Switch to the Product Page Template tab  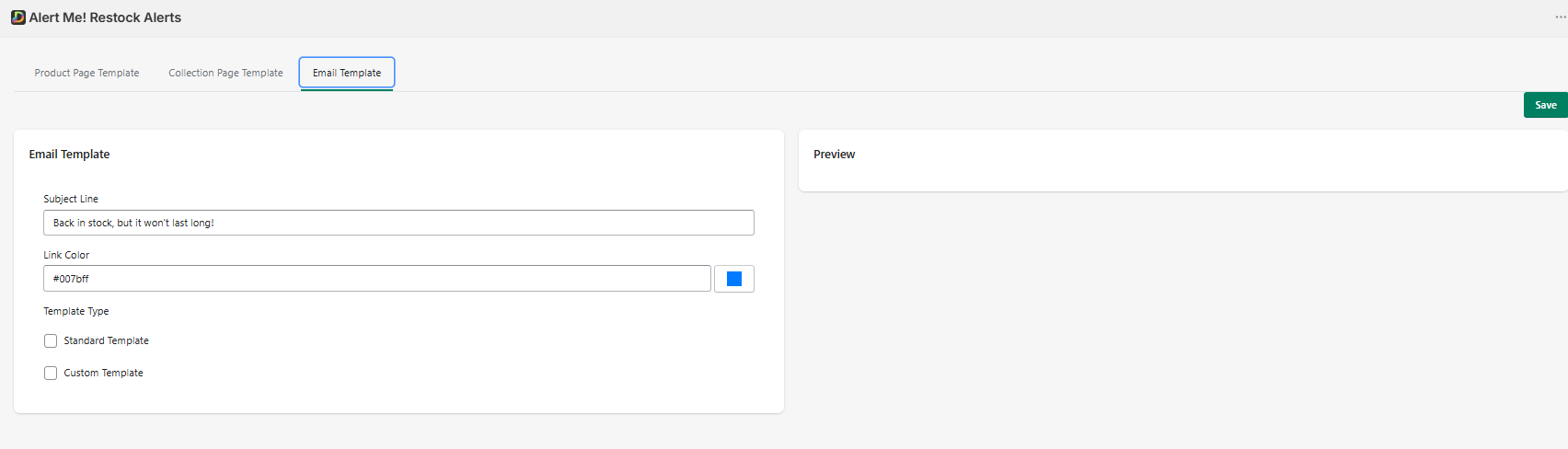(86, 73)
